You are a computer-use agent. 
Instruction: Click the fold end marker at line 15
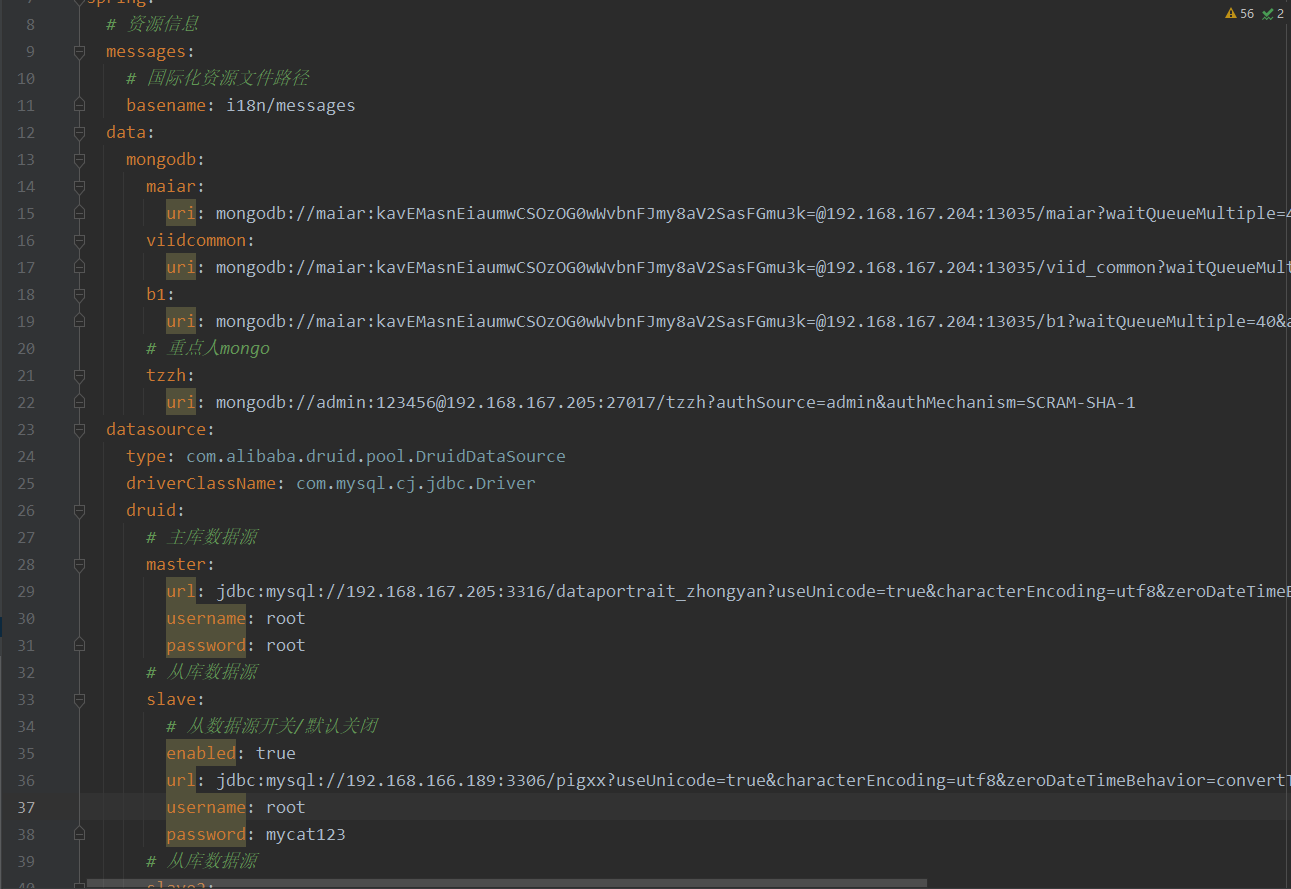tap(79, 213)
